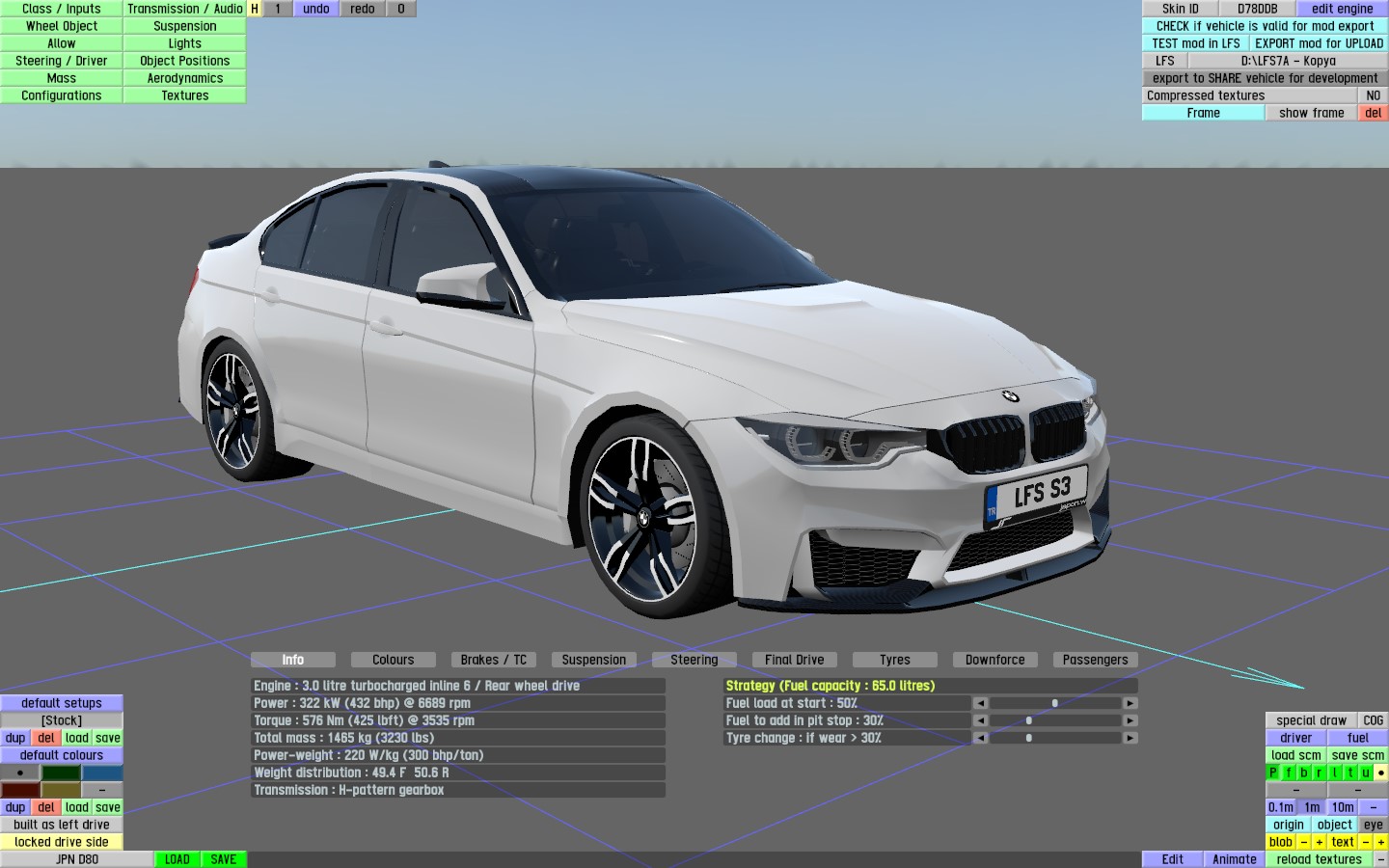Decrease Fuel to add in pit stop arrow
Viewport: 1389px width, 868px height.
pos(980,720)
